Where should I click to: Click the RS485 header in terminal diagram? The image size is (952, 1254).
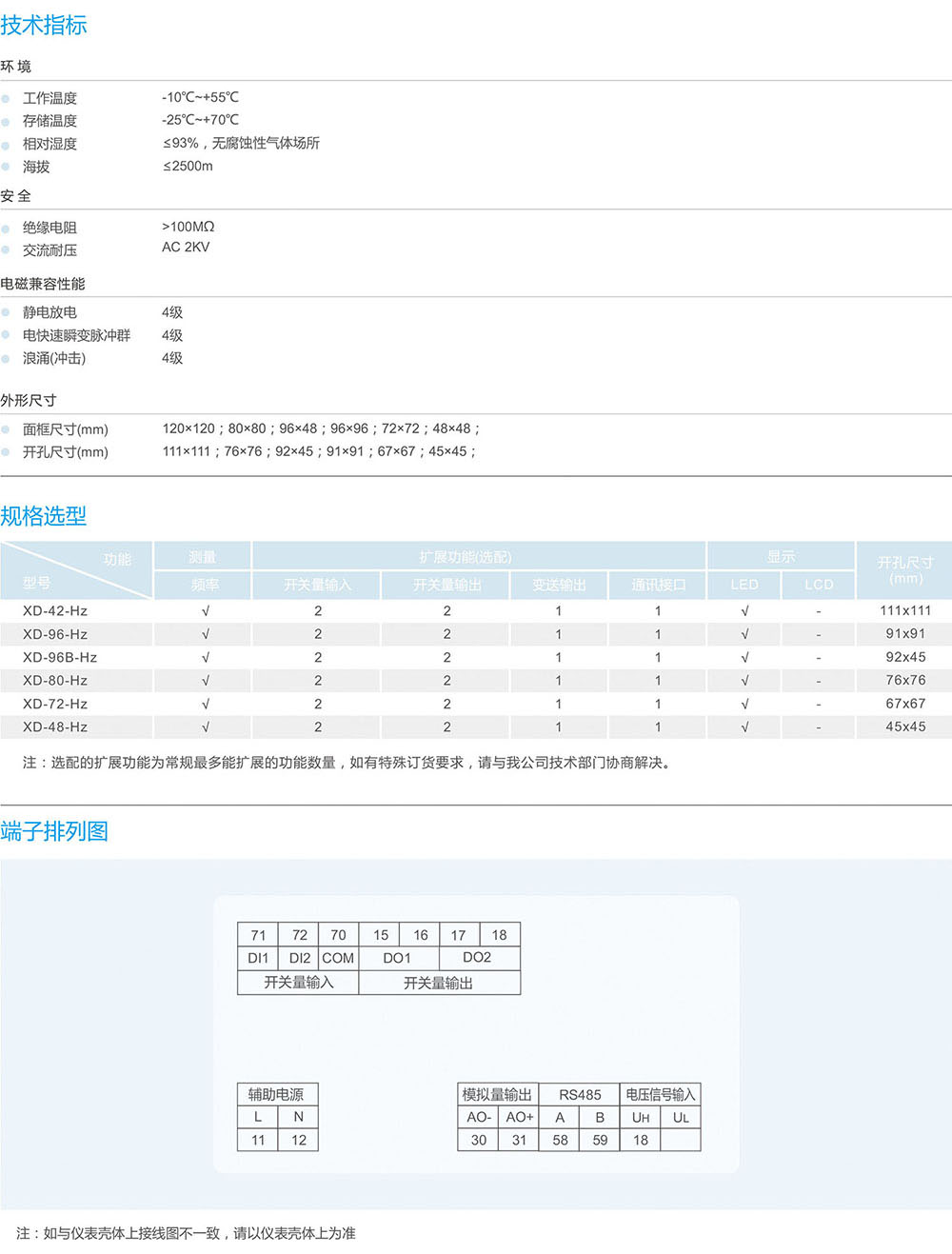(x=580, y=1095)
